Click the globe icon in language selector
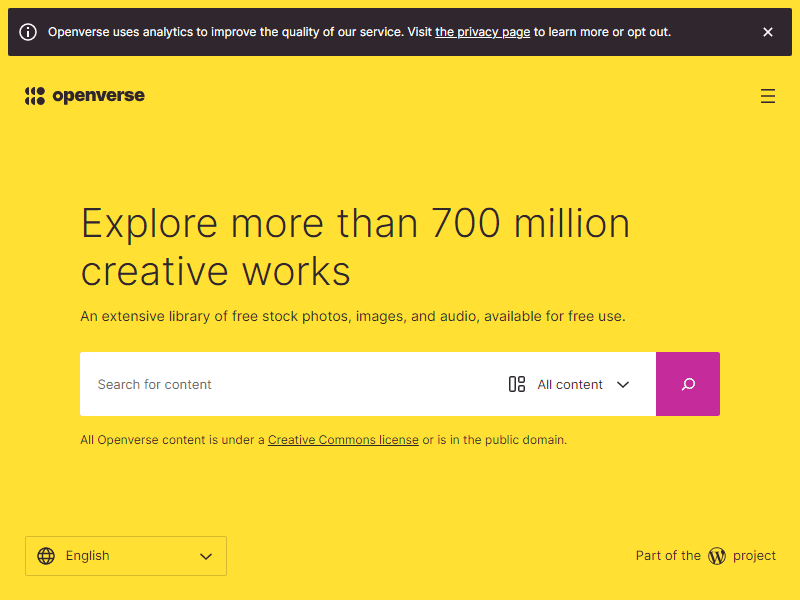 (46, 555)
